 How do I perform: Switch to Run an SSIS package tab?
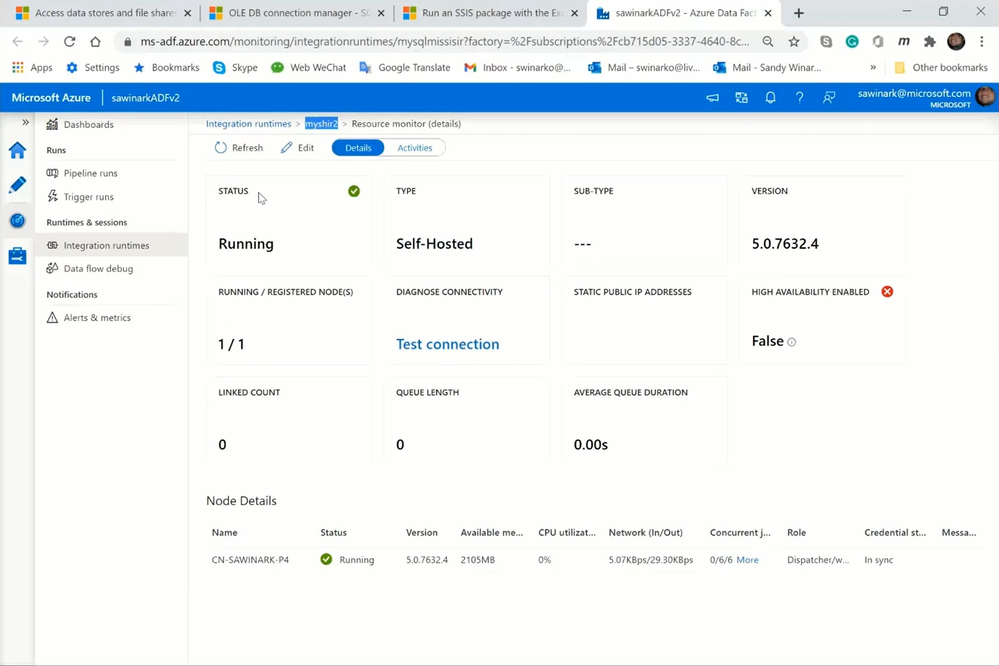click(491, 13)
